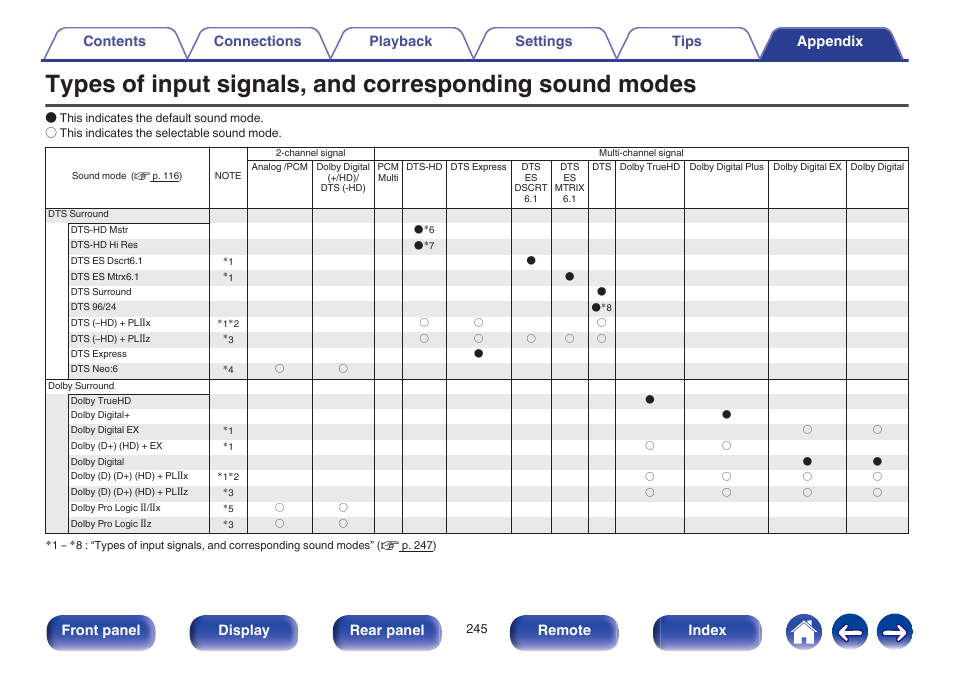954x673 pixels.
Task: Click the '*6' note in DTS-HD Mstr row
Action: pyautogui.click(x=430, y=229)
